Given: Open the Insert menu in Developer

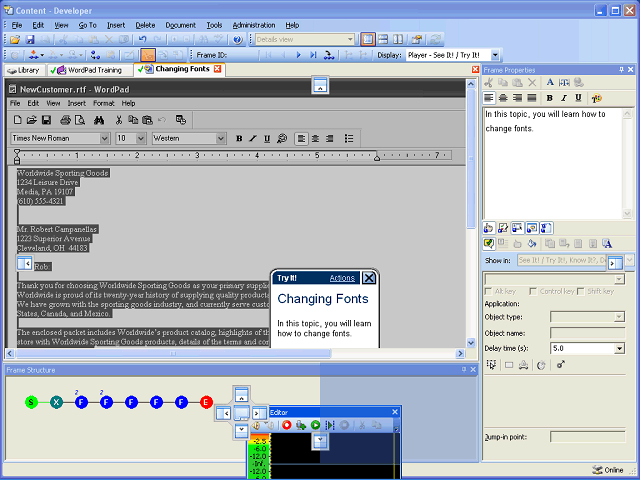Looking at the screenshot, I should click(116, 25).
